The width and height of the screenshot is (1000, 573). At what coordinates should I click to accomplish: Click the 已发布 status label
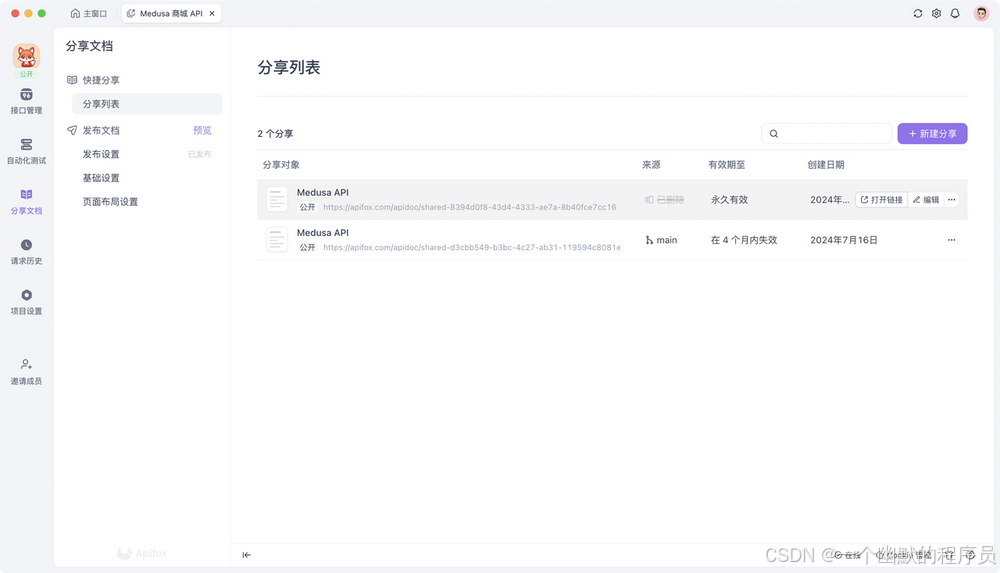pyautogui.click(x=200, y=154)
